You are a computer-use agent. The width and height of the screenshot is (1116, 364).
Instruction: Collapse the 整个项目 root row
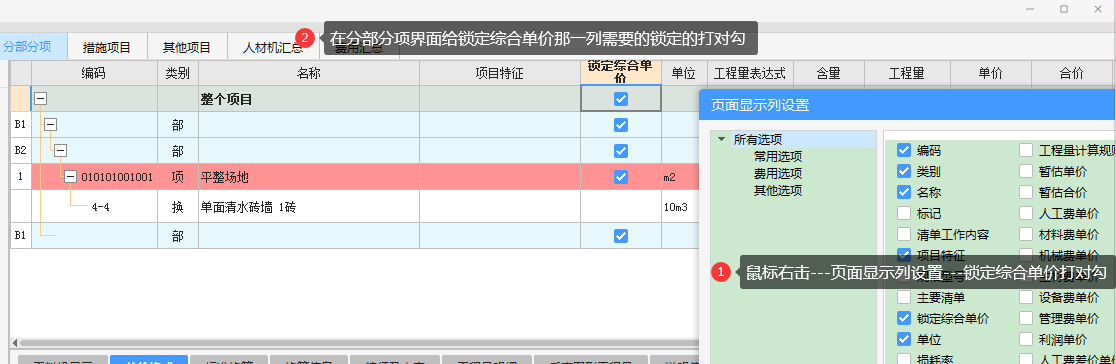click(40, 99)
